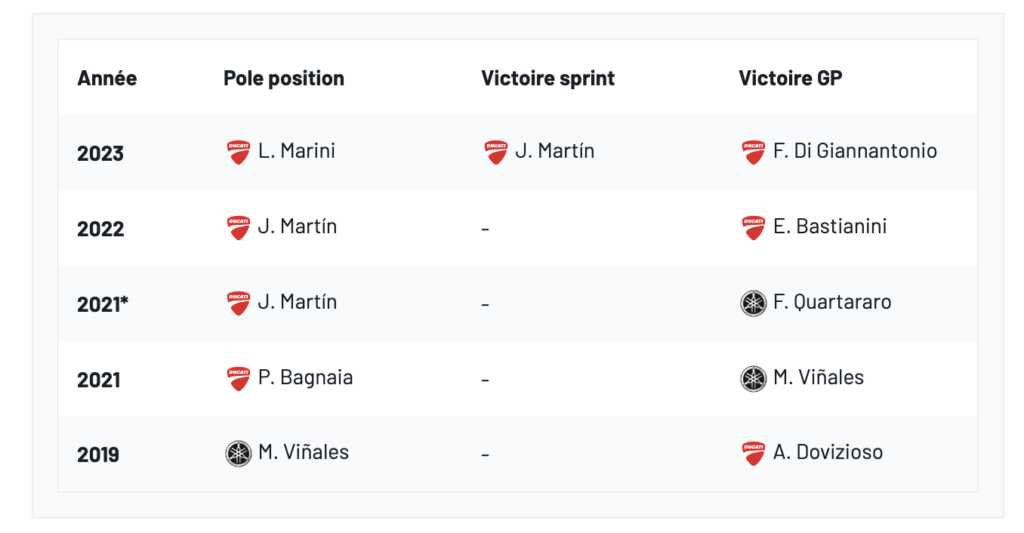Click the Yamaha logo next to M. Viñales pole 2019

237,454
